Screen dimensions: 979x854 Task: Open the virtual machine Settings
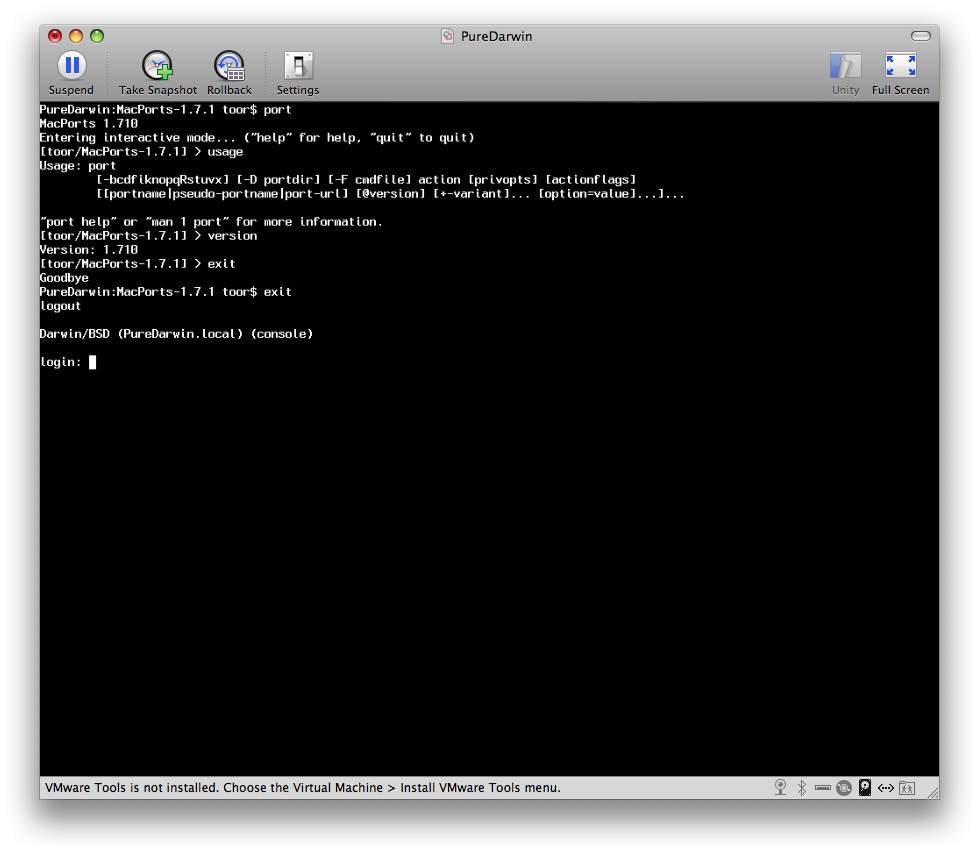pos(298,73)
